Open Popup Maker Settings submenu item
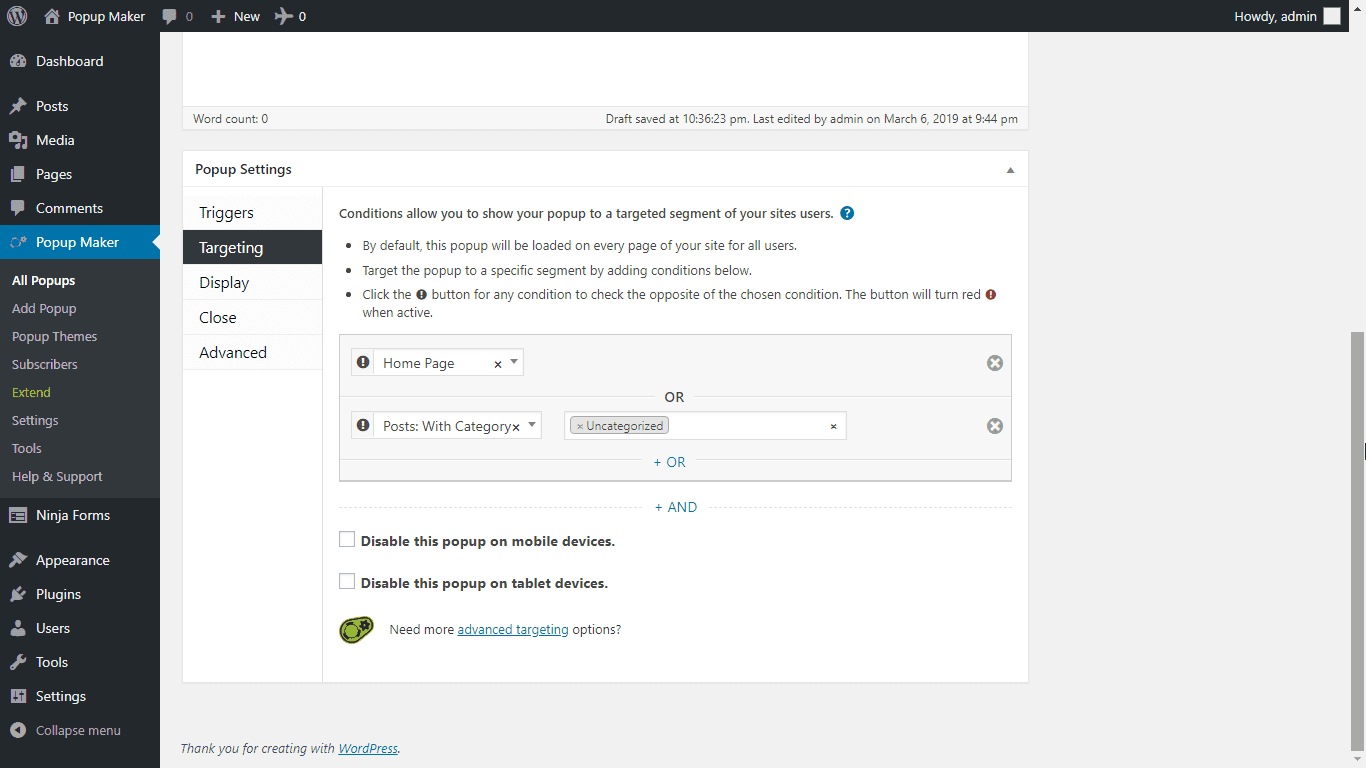This screenshot has height=768, width=1366. (35, 421)
